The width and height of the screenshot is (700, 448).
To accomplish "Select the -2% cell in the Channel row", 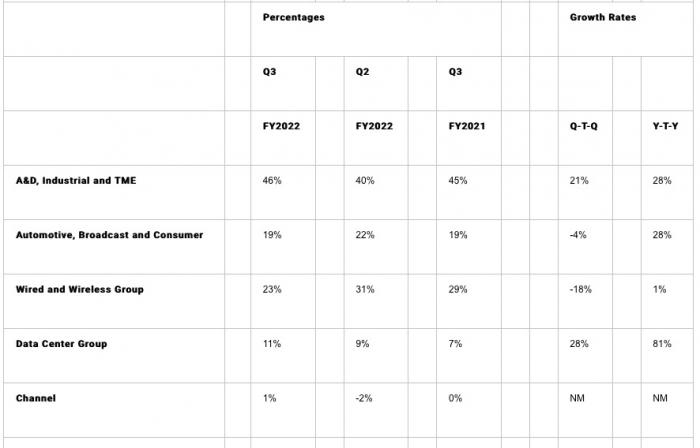I will click(x=363, y=398).
